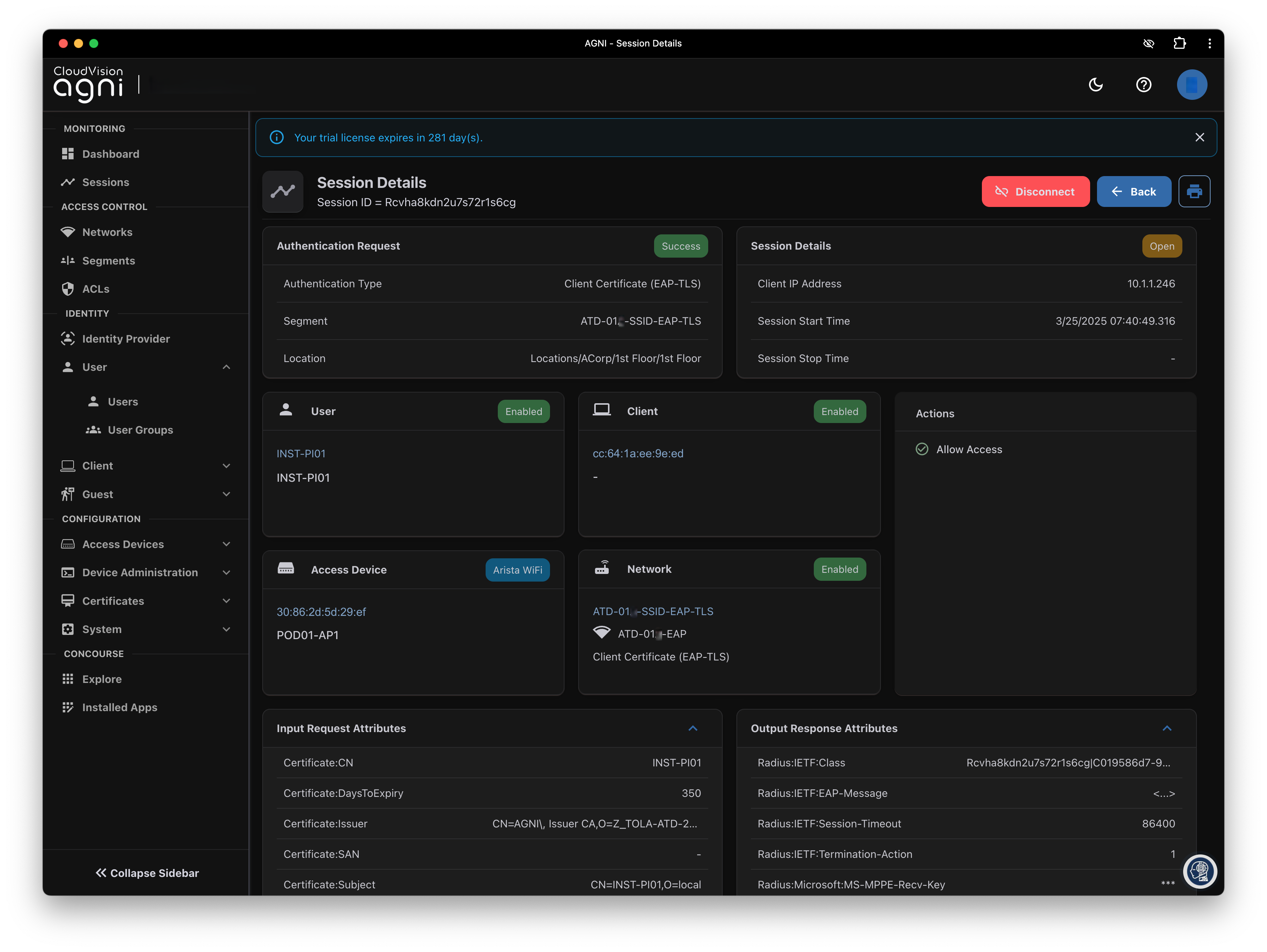Image resolution: width=1267 pixels, height=952 pixels.
Task: Click the CloudVision AGNI logo
Action: (88, 84)
